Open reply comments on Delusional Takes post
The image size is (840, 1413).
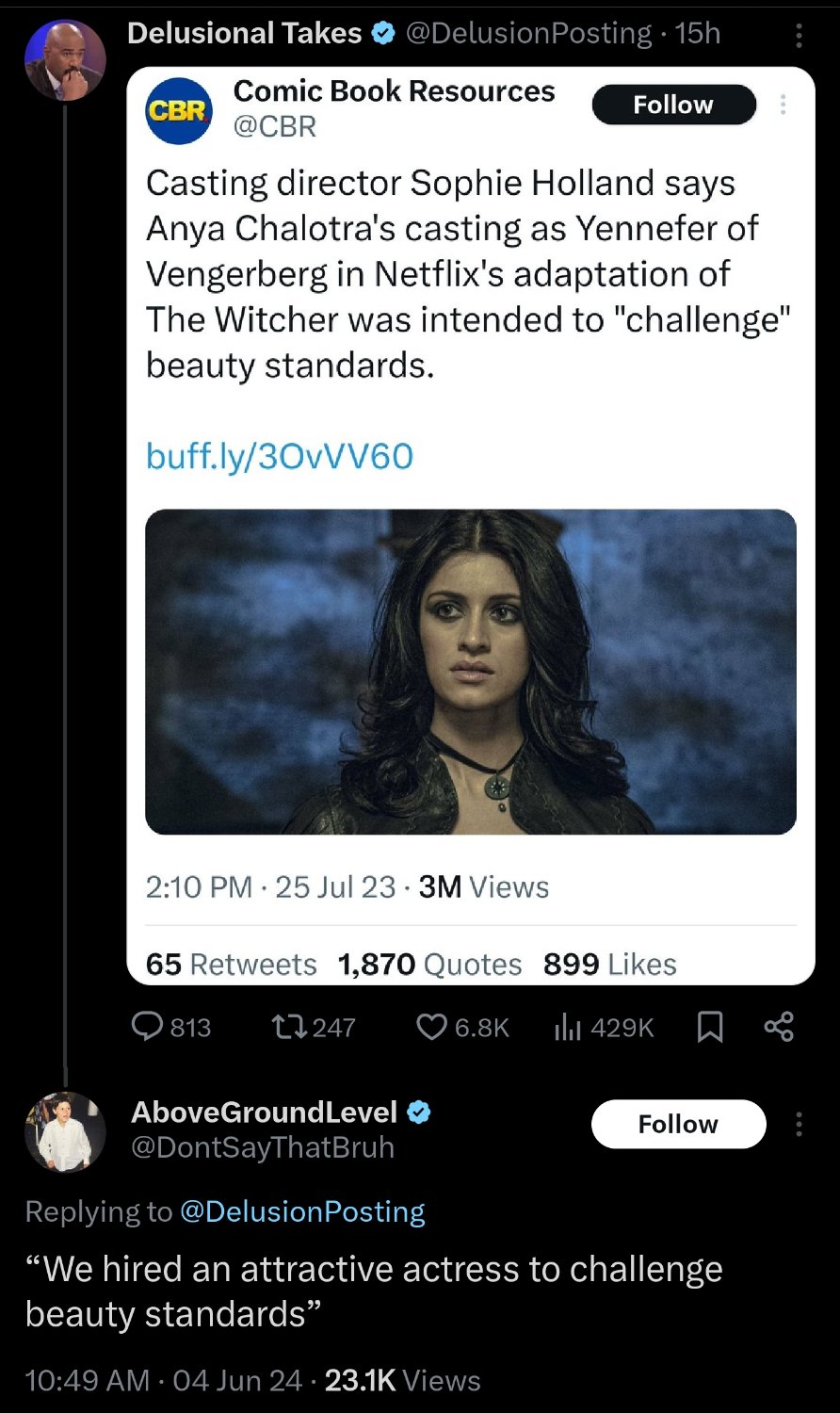pos(149,1027)
